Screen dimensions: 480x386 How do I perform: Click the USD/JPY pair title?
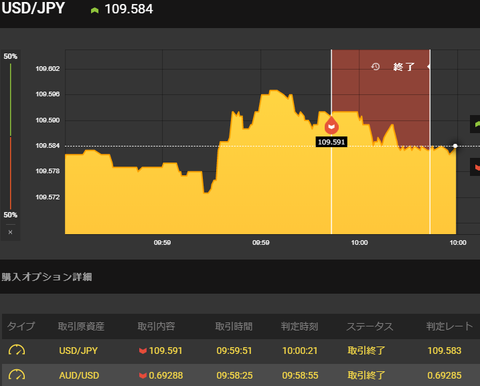click(x=33, y=8)
